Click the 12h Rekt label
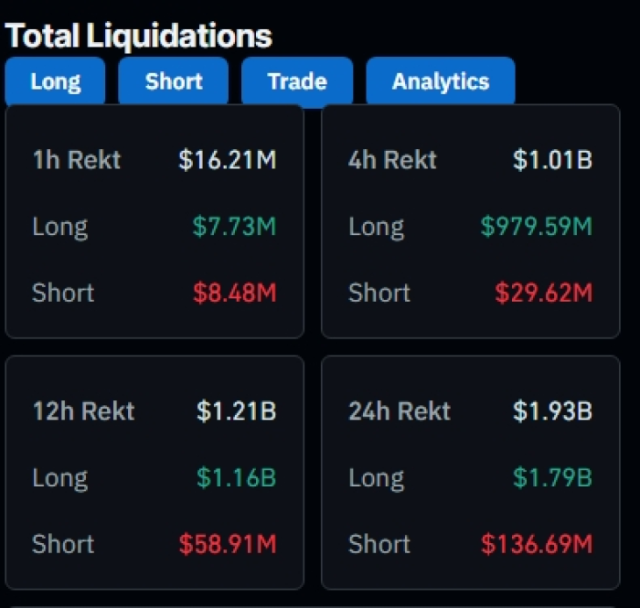Viewport: 640px width, 608px height. coord(83,411)
